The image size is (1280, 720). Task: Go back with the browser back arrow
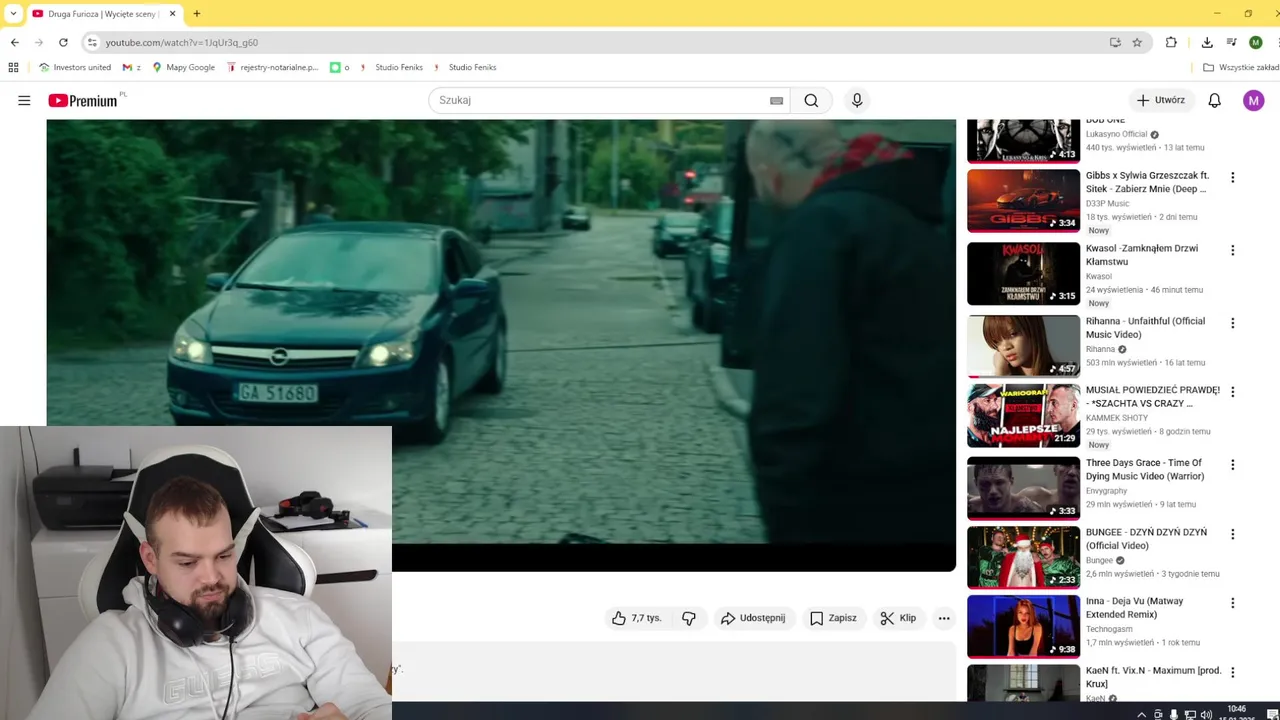14,42
